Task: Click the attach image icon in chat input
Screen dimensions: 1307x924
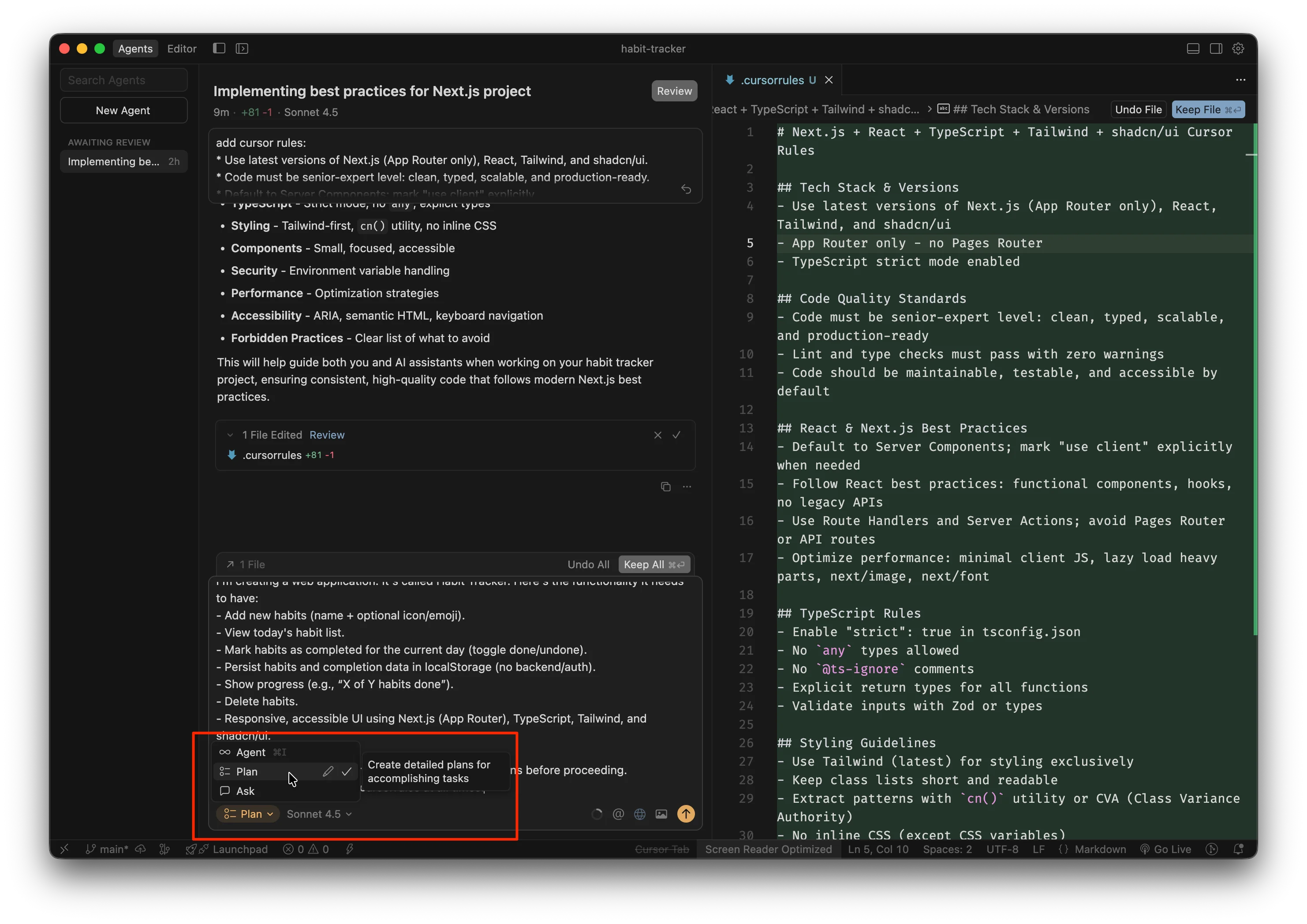Action: click(x=661, y=814)
